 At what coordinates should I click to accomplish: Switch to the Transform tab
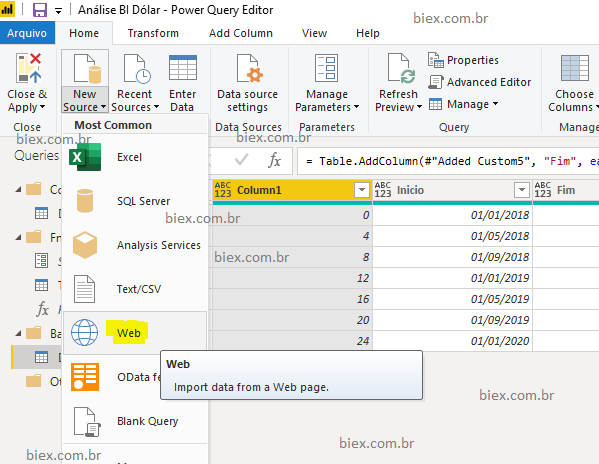point(153,33)
